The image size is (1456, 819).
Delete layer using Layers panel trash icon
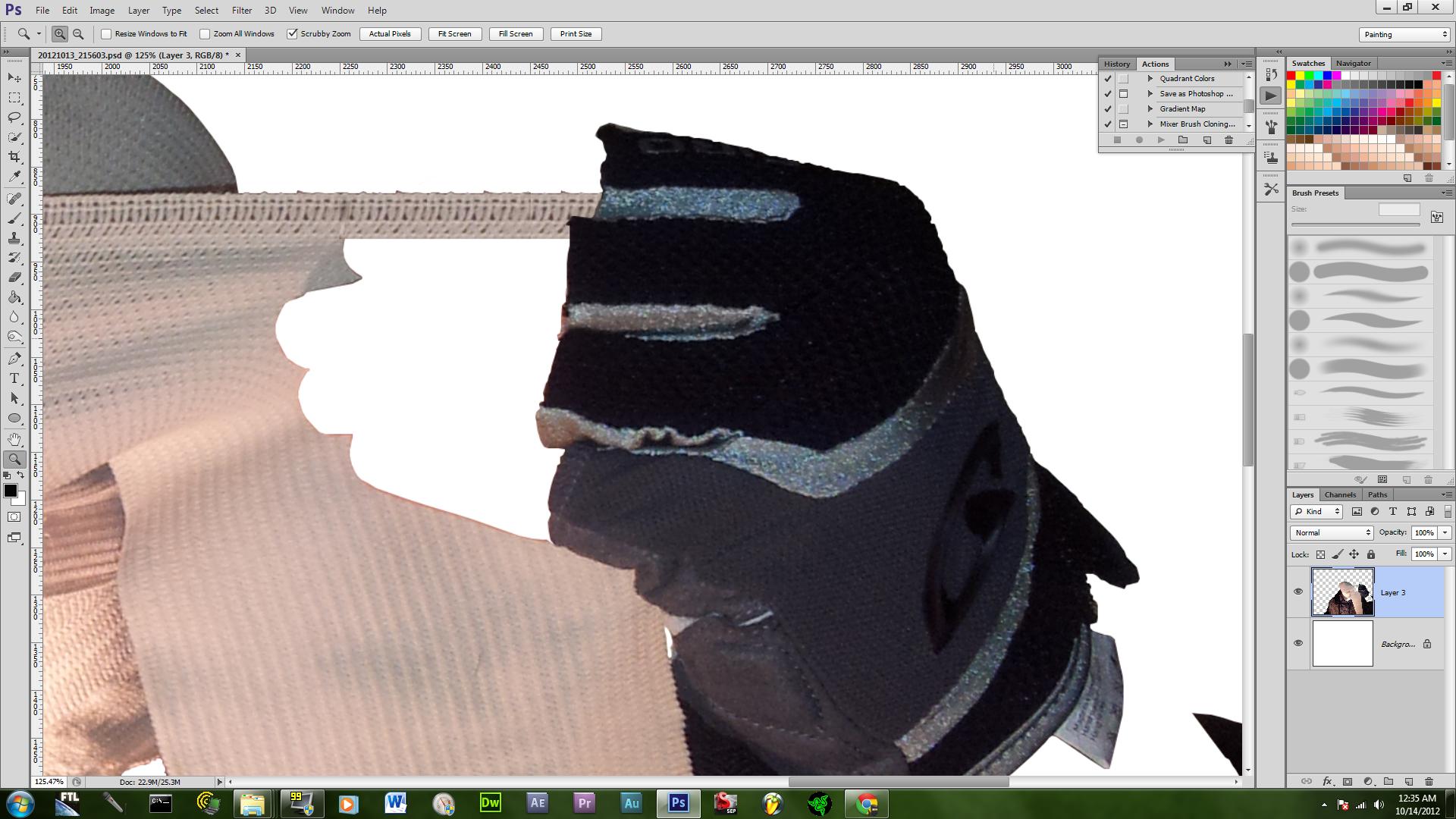[1429, 781]
